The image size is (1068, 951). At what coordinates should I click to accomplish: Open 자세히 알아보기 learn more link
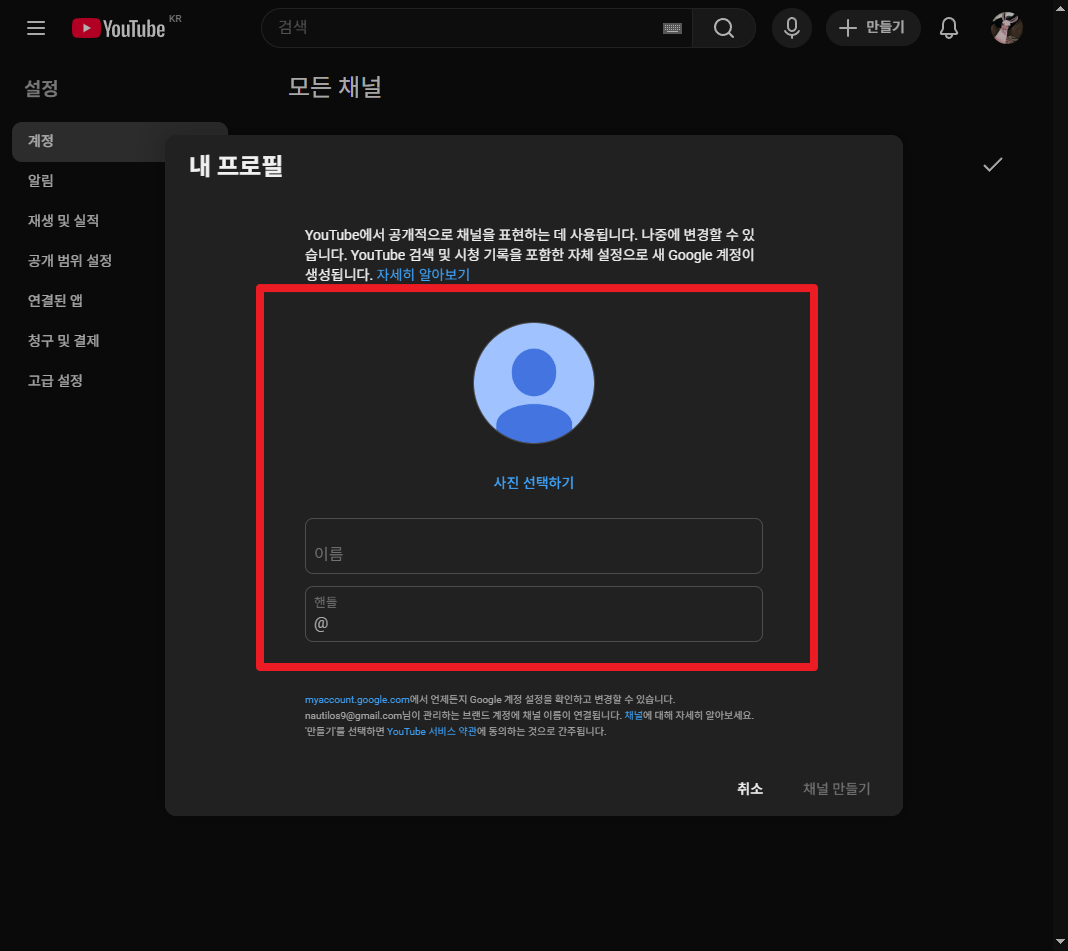tap(423, 274)
